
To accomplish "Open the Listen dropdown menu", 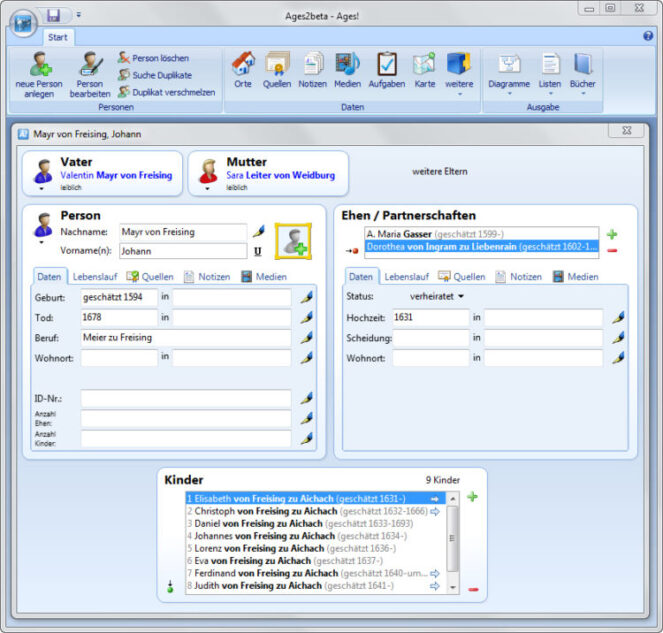I will [550, 73].
